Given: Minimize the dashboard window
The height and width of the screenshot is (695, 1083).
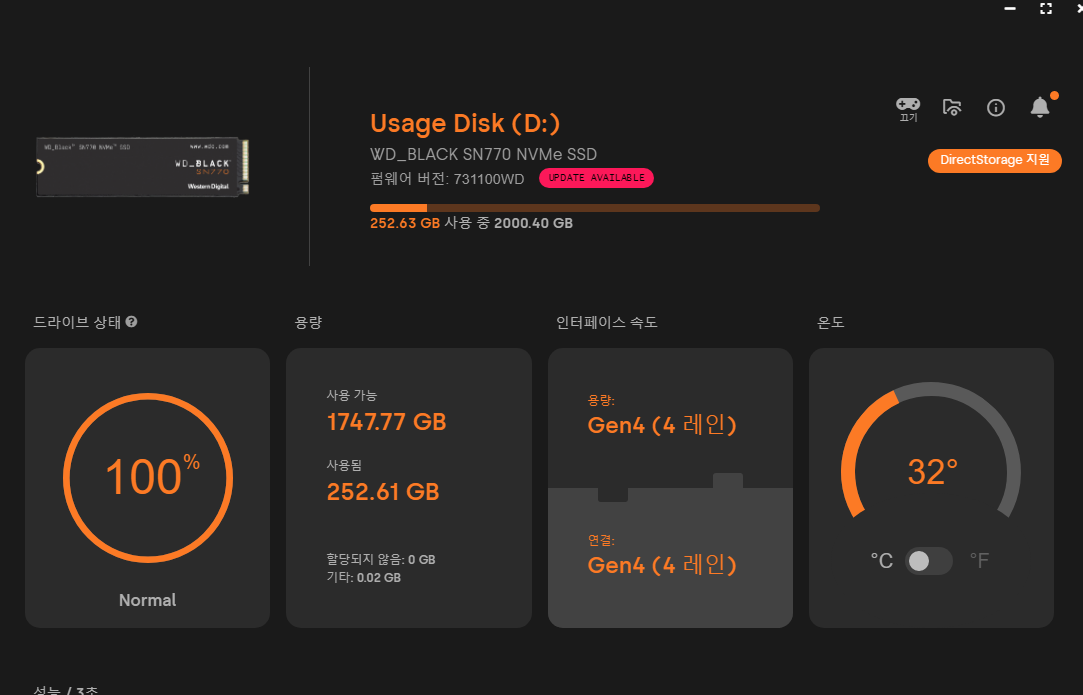Looking at the screenshot, I should coord(1010,8).
